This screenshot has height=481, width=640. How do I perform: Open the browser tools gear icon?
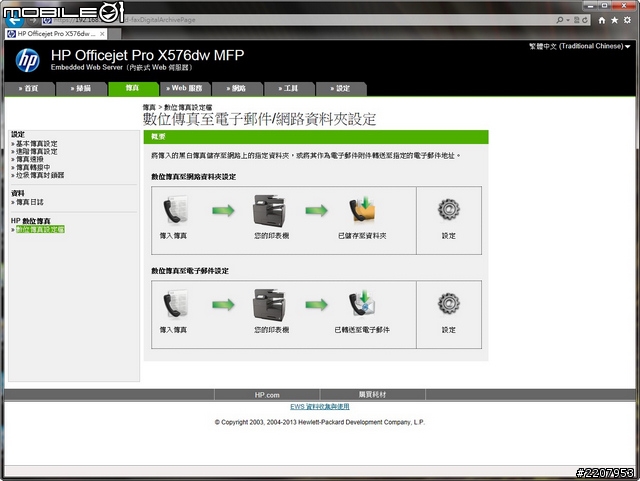coord(627,20)
